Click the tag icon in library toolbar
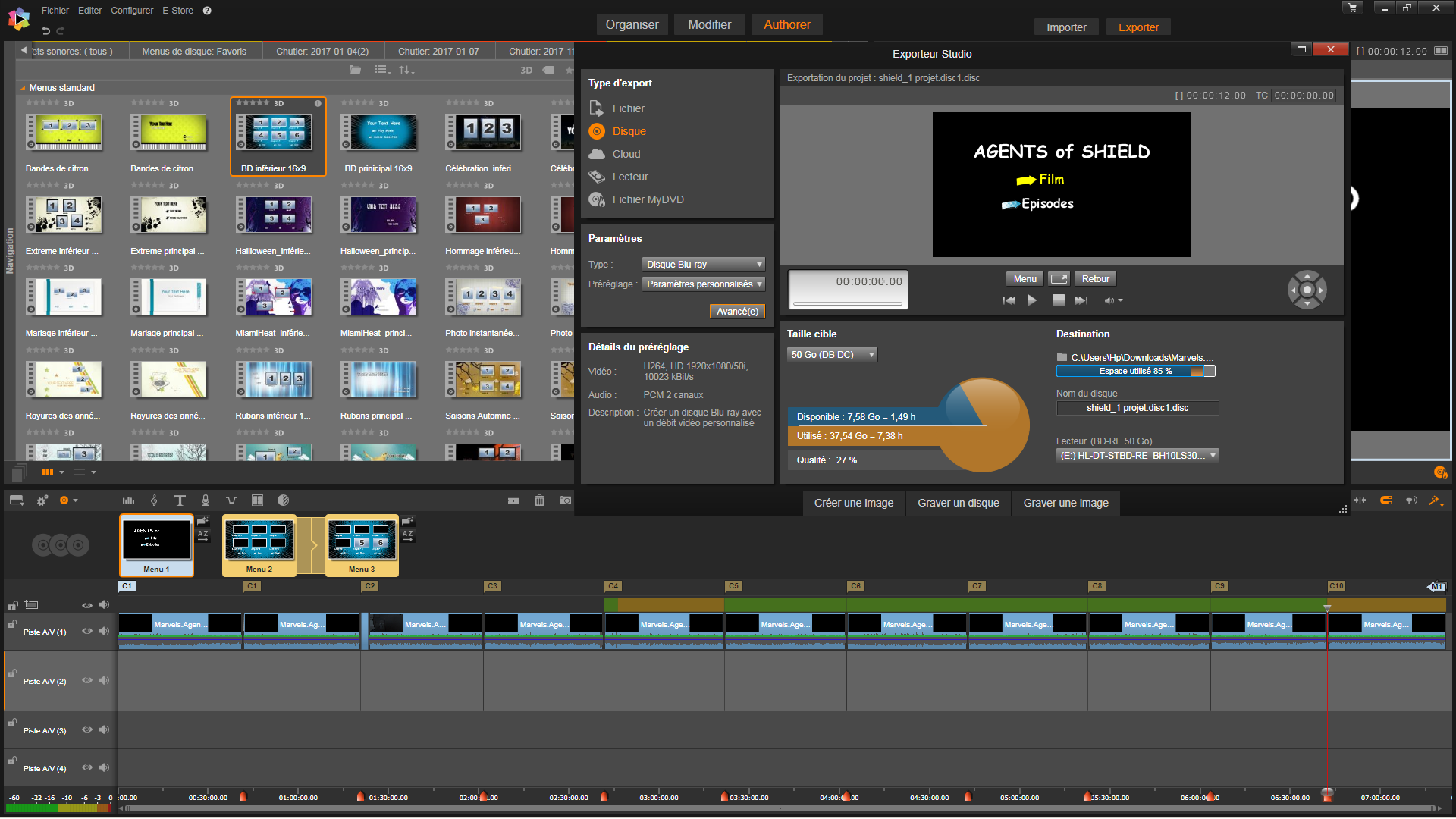This screenshot has width=1456, height=819. pos(548,70)
